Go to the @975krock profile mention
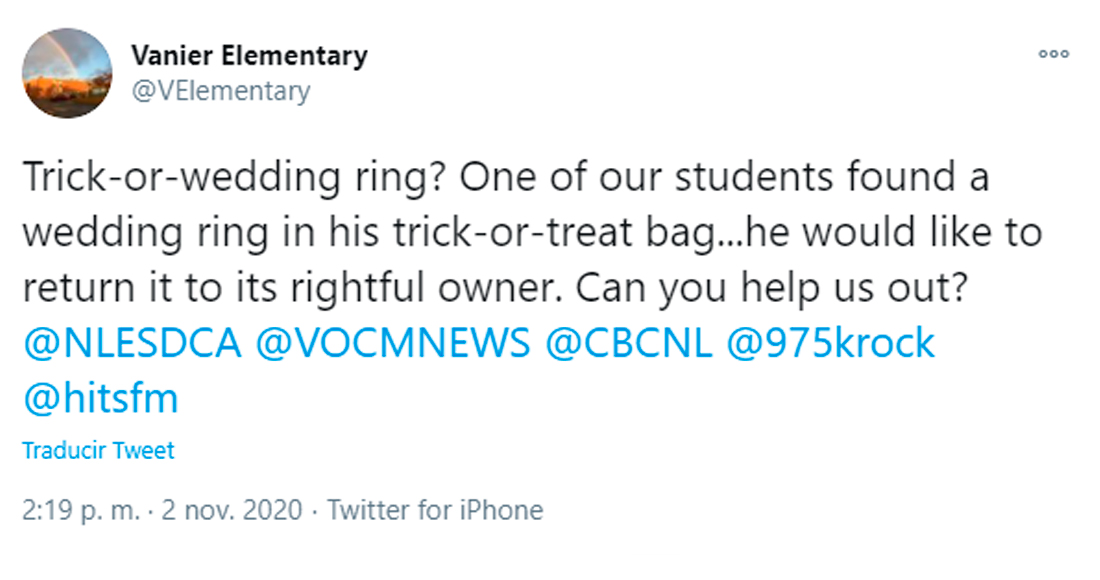Screen dimensions: 1100x580 [832, 343]
